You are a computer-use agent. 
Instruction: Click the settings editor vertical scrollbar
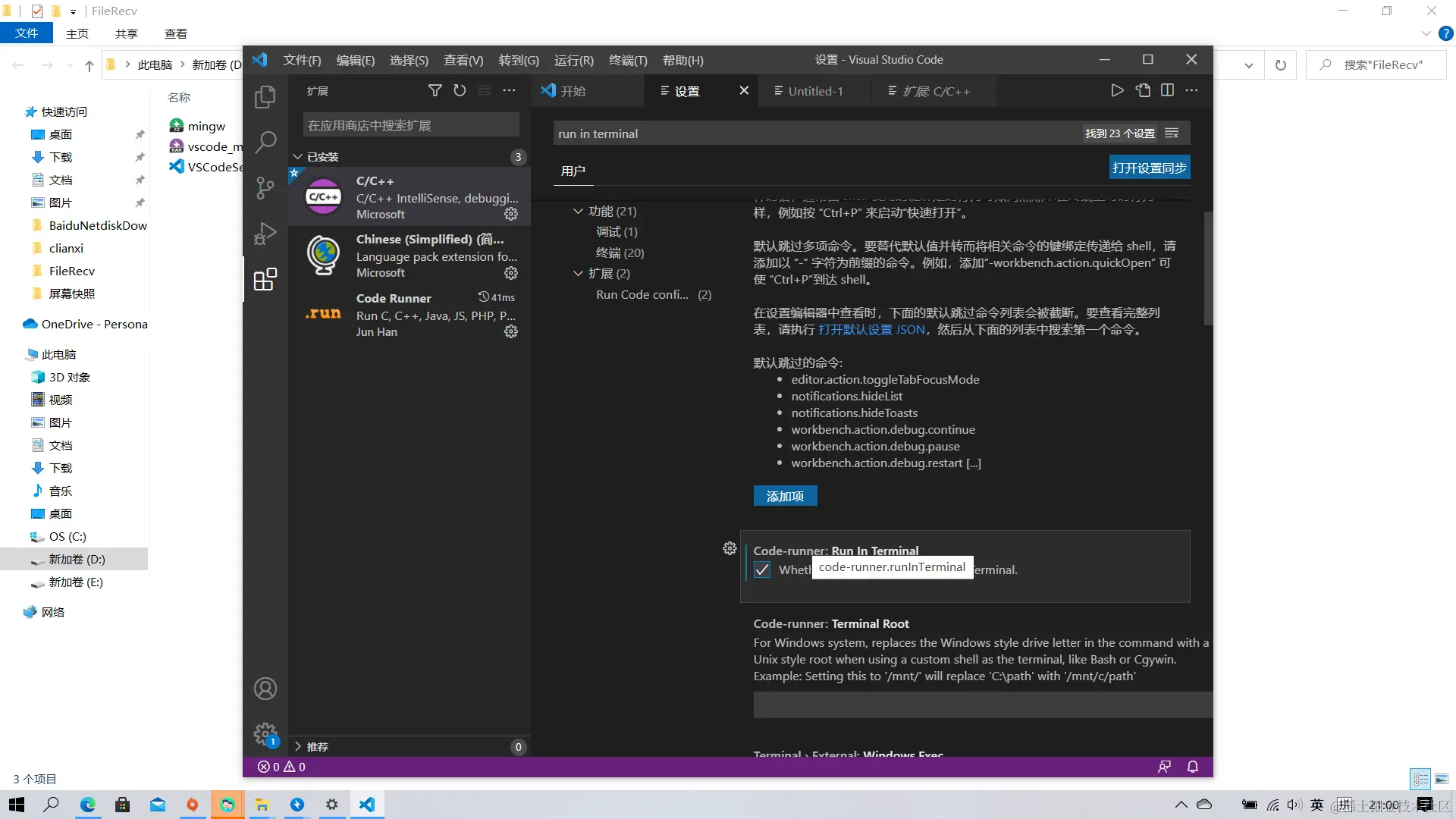1208,269
